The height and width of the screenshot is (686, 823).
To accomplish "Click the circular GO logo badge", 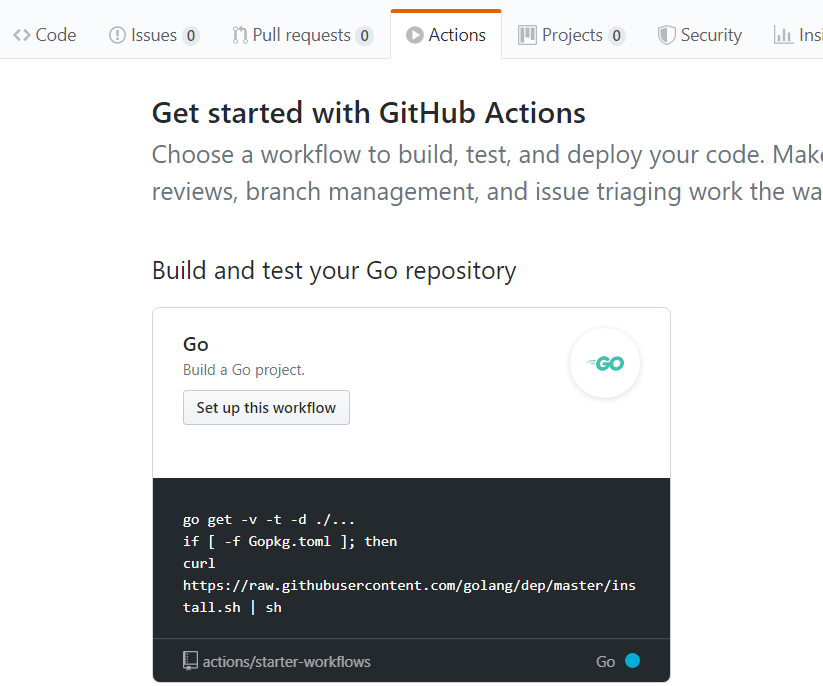I will (604, 363).
